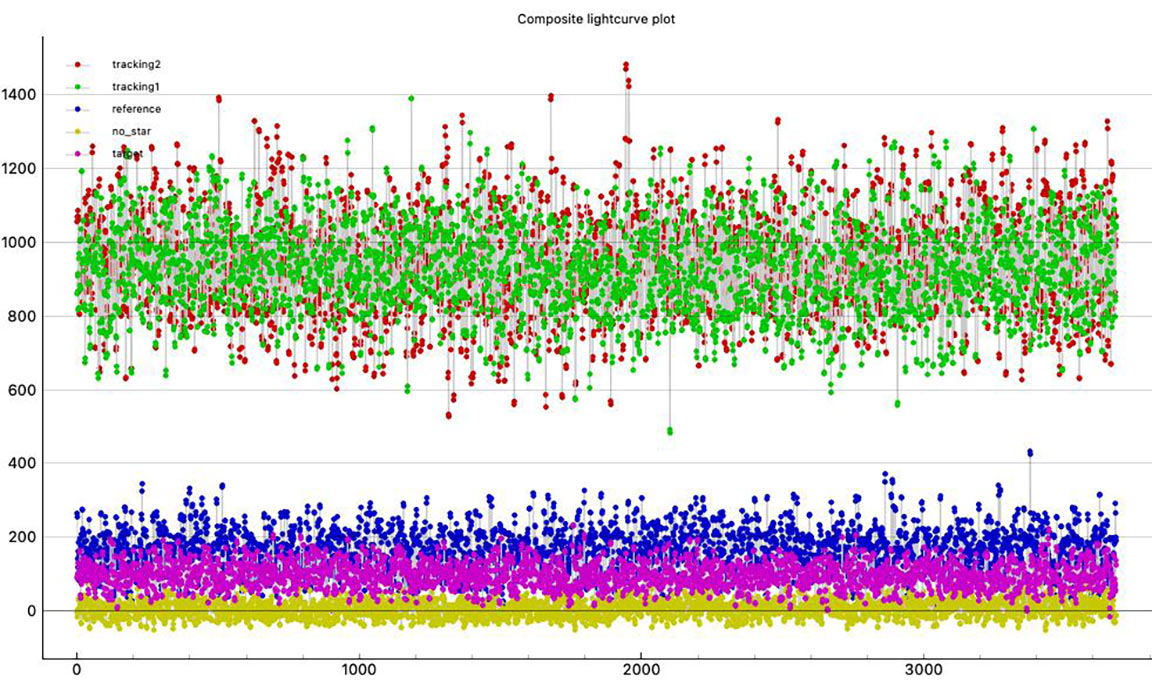Click the red tracking2 legend marker
1152x683 pixels.
(x=78, y=64)
